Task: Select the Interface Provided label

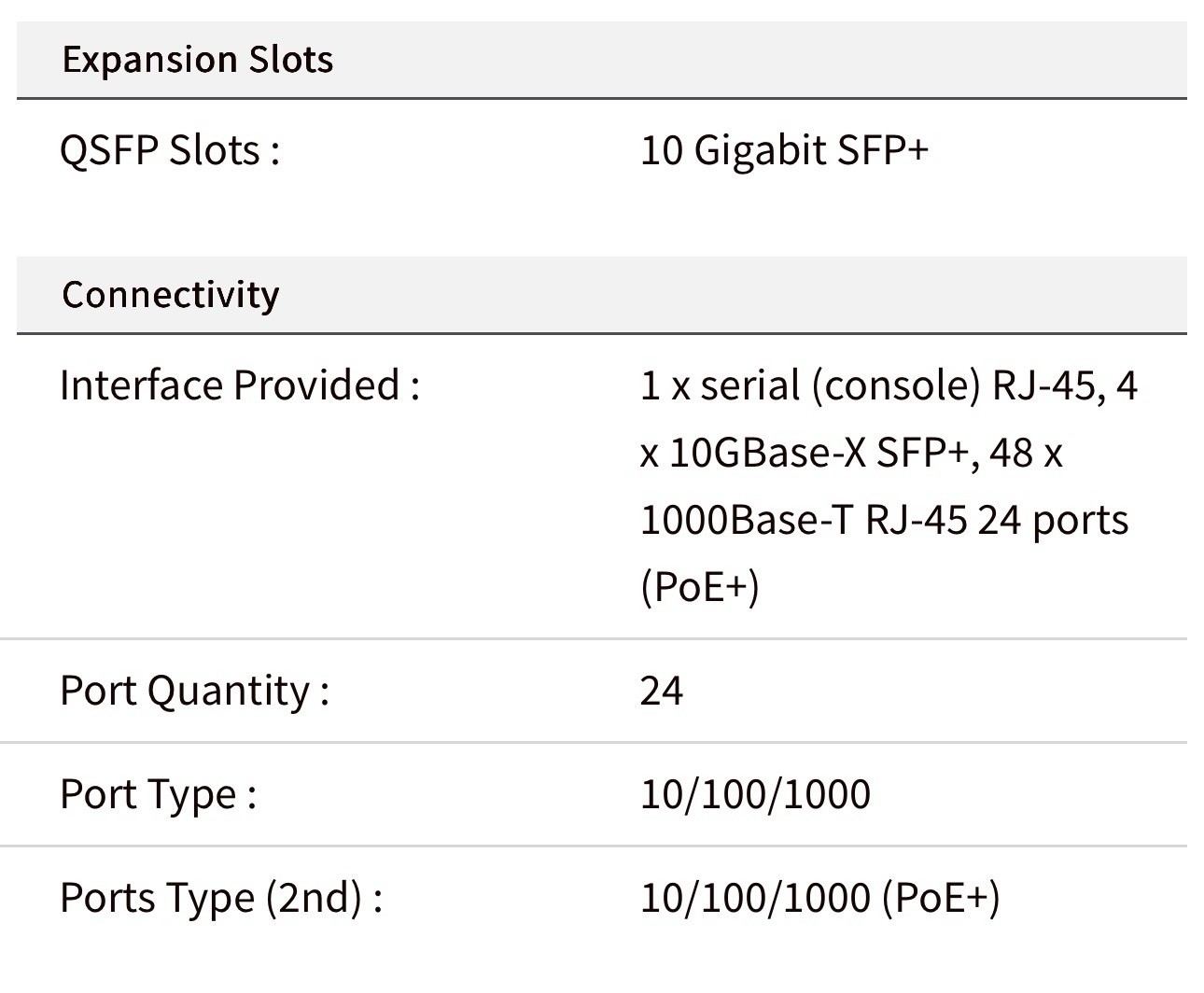Action: point(240,385)
